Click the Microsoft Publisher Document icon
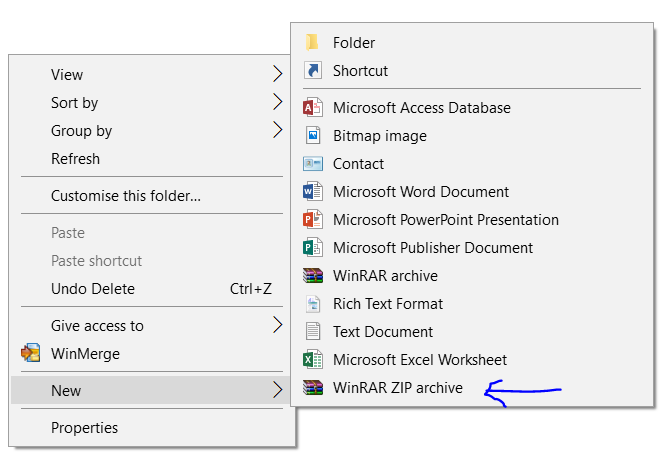The height and width of the screenshot is (459, 672). click(313, 248)
